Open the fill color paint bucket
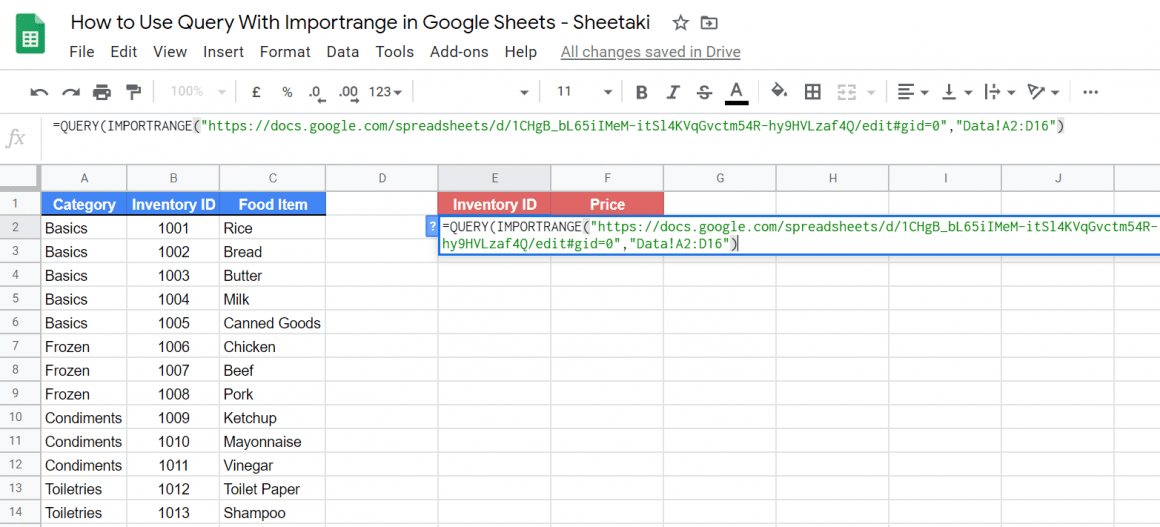Image resolution: width=1160 pixels, height=527 pixels. click(x=778, y=91)
